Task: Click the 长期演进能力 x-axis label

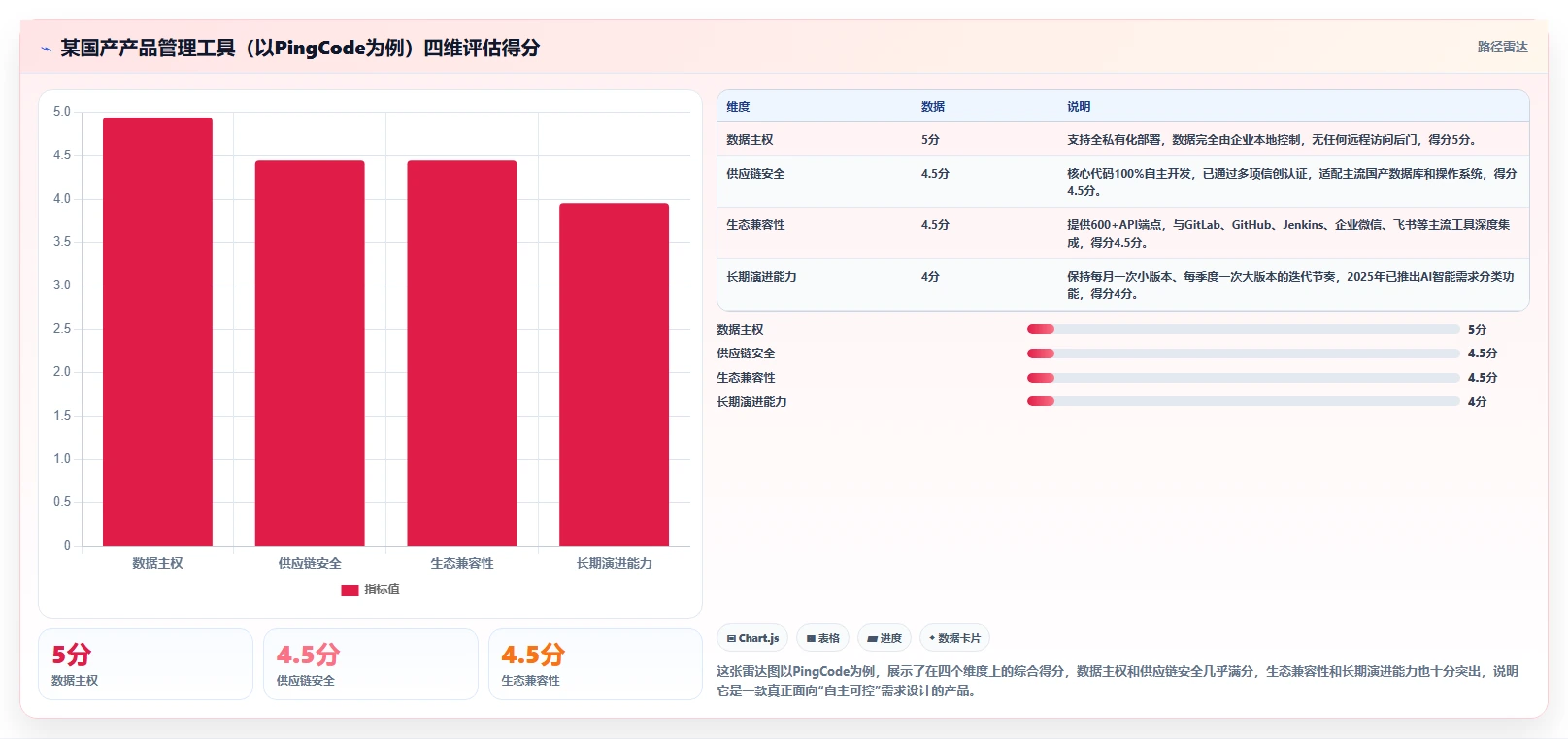Action: tap(614, 563)
